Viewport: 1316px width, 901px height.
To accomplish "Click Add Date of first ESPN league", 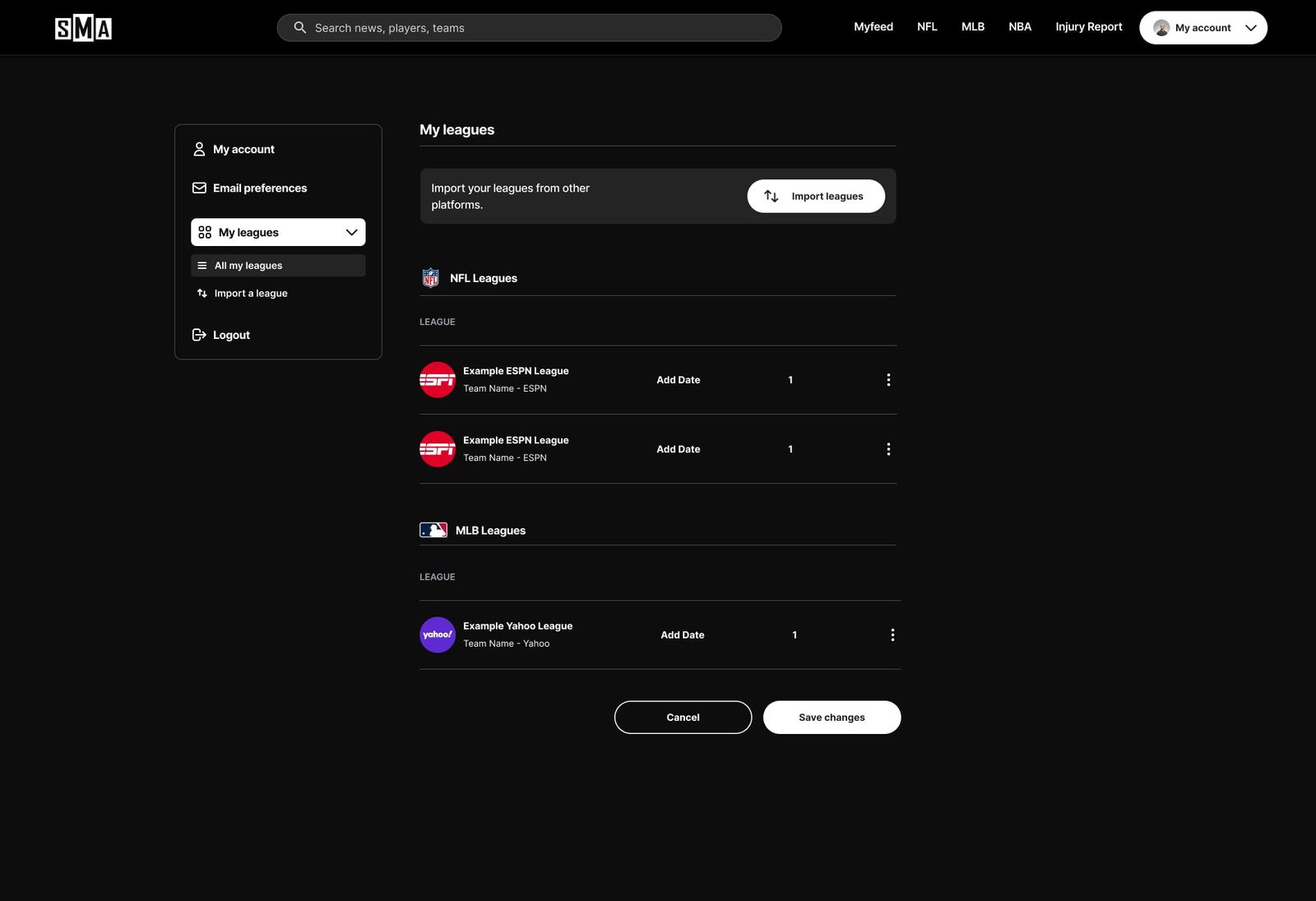I will (x=679, y=379).
